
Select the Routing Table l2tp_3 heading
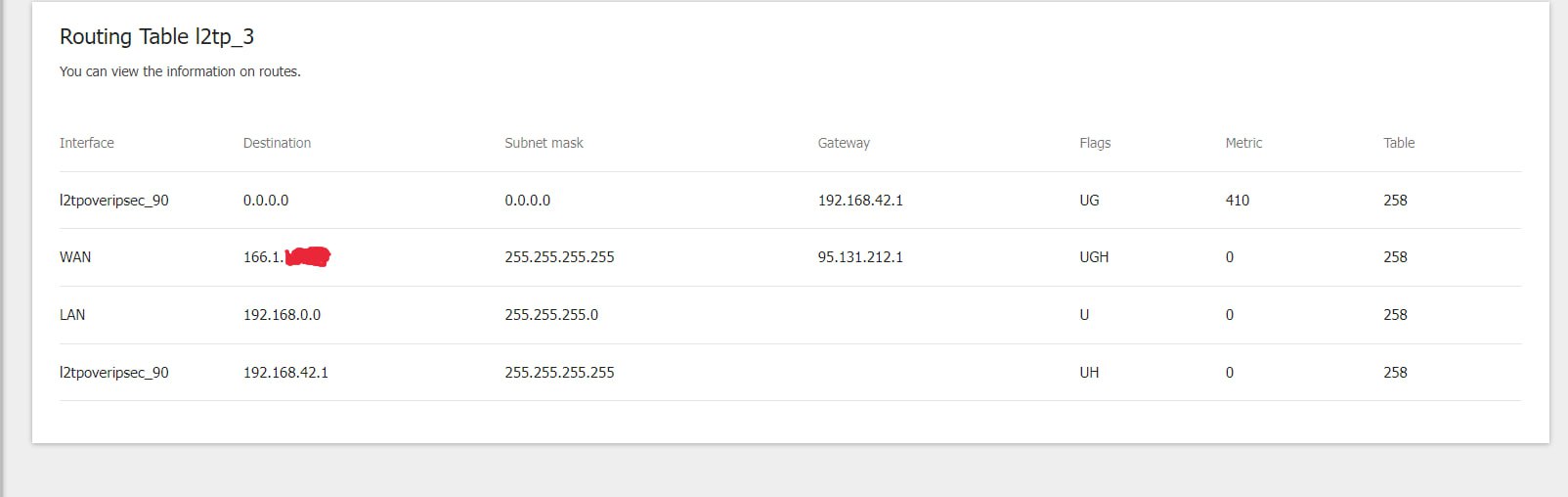point(156,36)
